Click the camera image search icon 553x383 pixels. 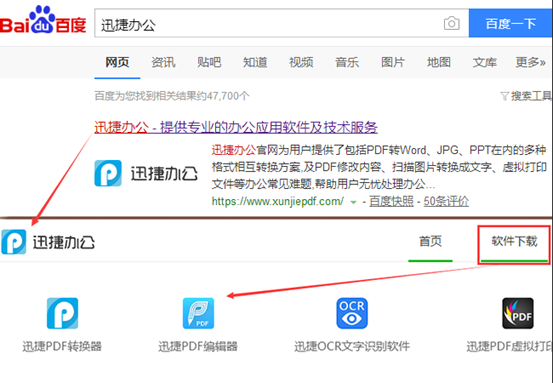pos(451,24)
